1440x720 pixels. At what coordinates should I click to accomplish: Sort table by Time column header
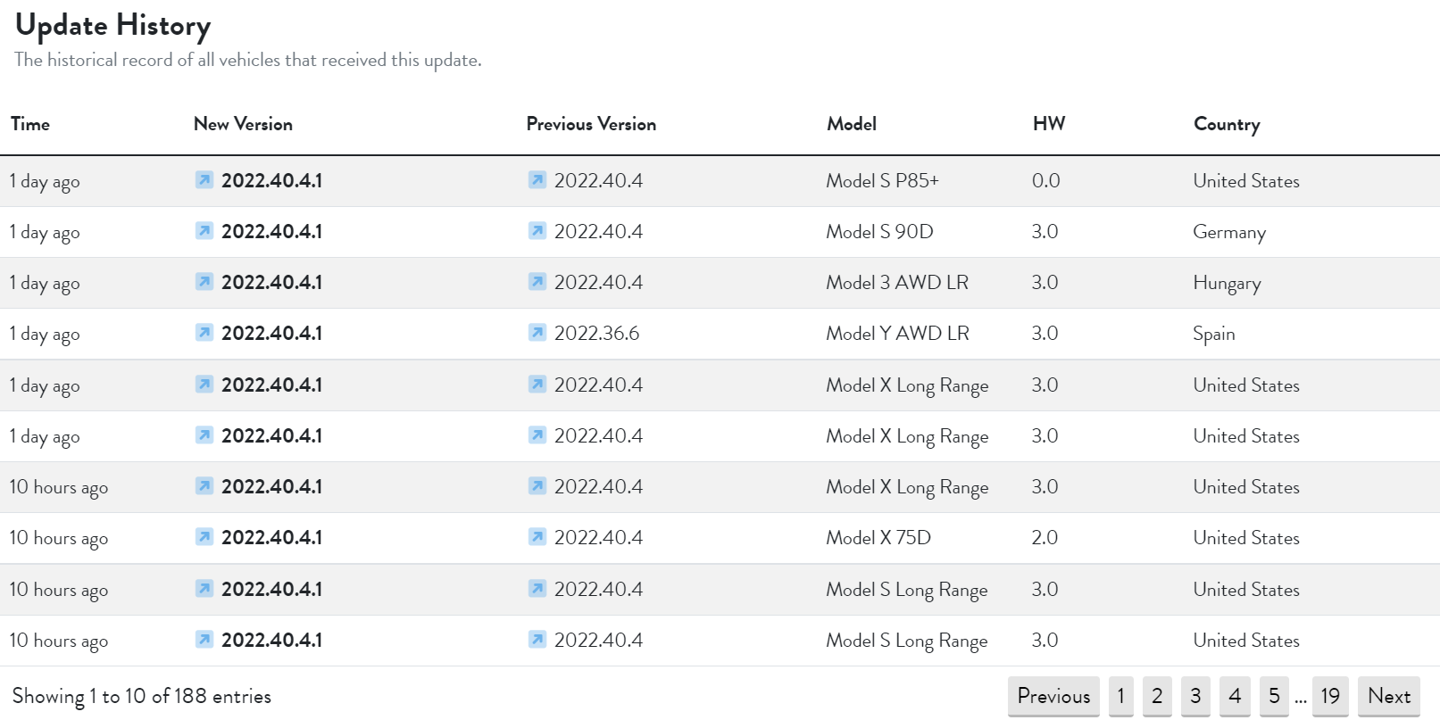30,124
